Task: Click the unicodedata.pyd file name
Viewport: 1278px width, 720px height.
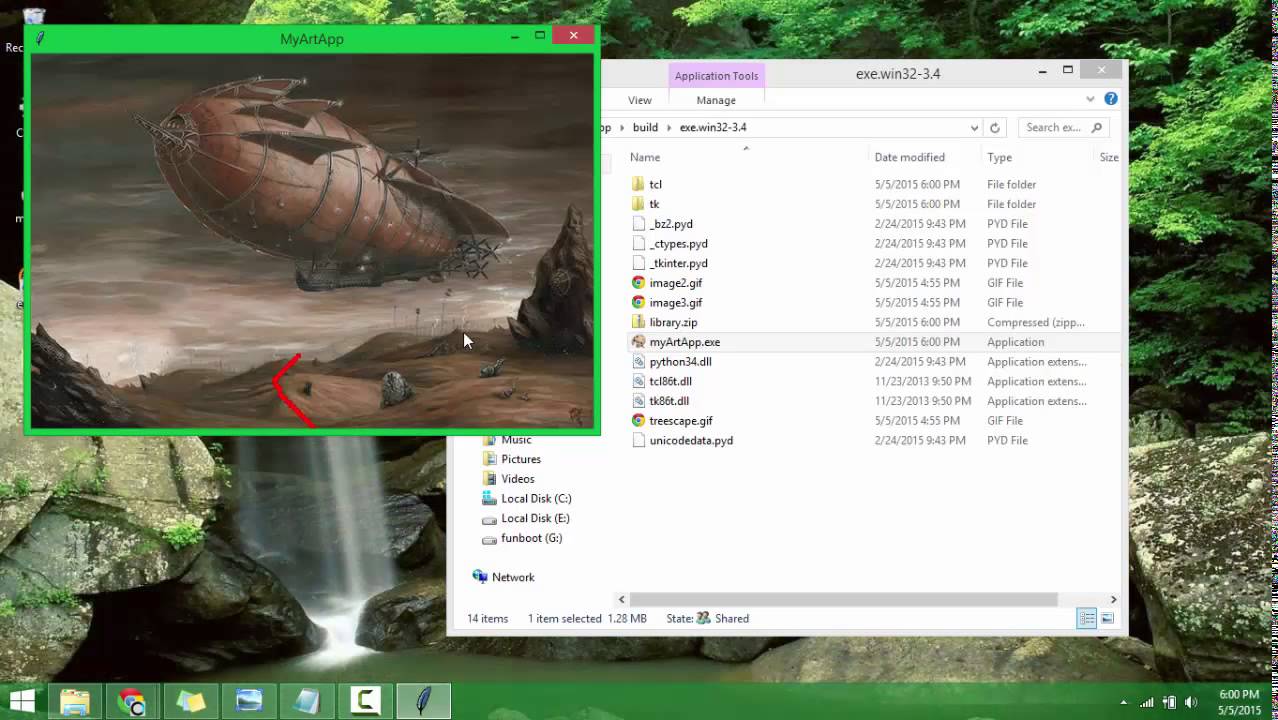Action: click(691, 440)
